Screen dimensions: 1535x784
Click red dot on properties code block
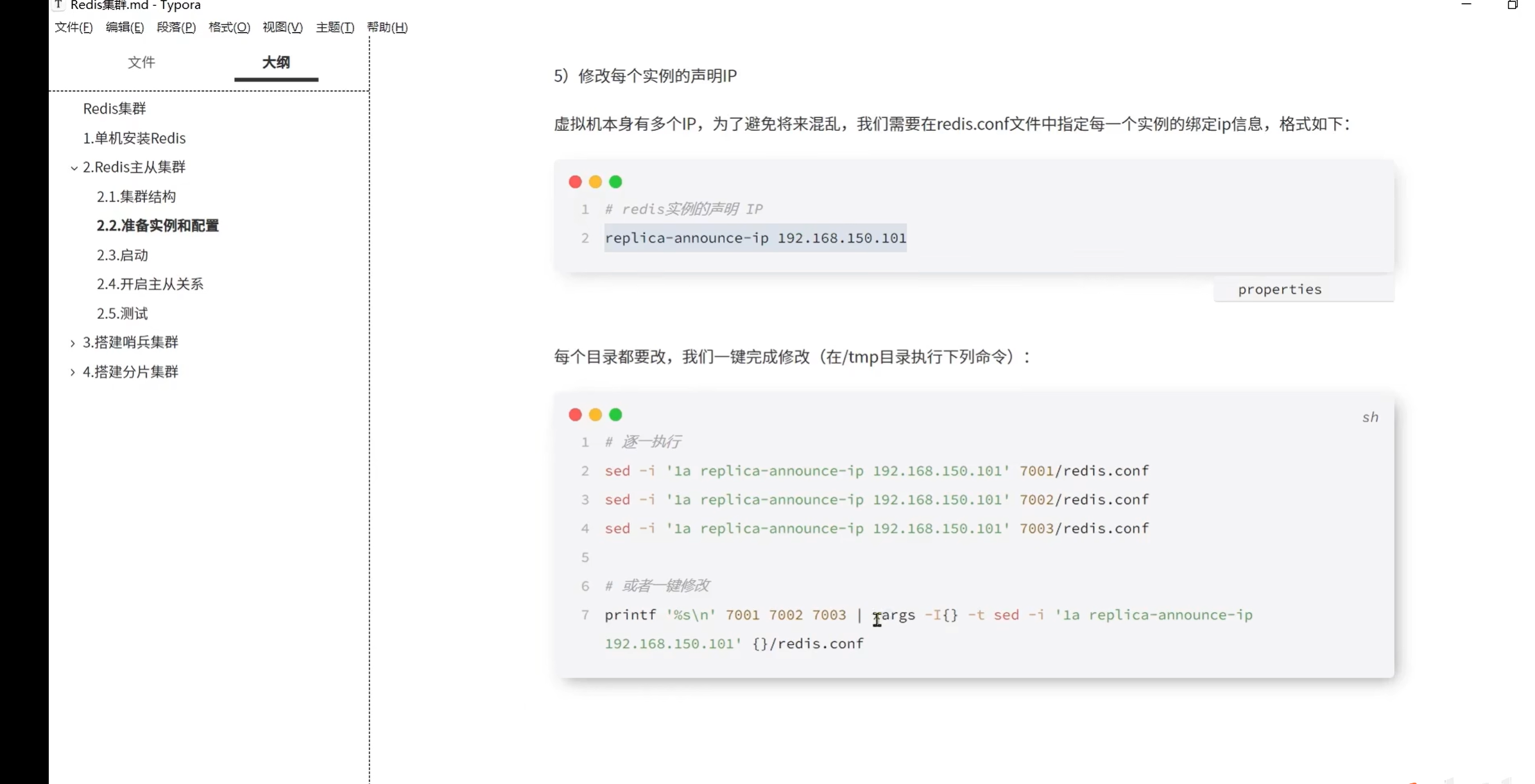point(575,182)
